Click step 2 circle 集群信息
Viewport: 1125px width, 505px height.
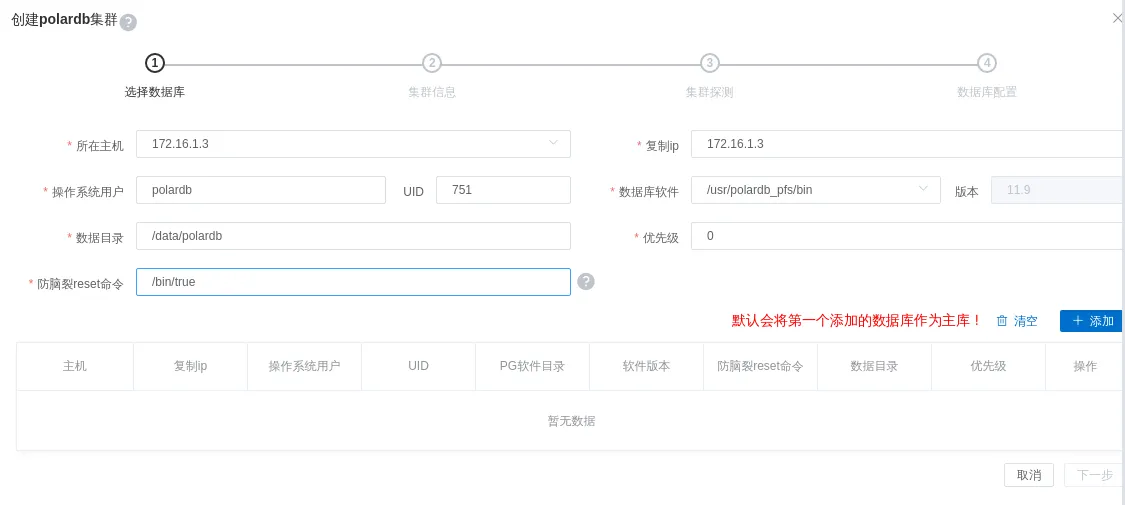(431, 63)
